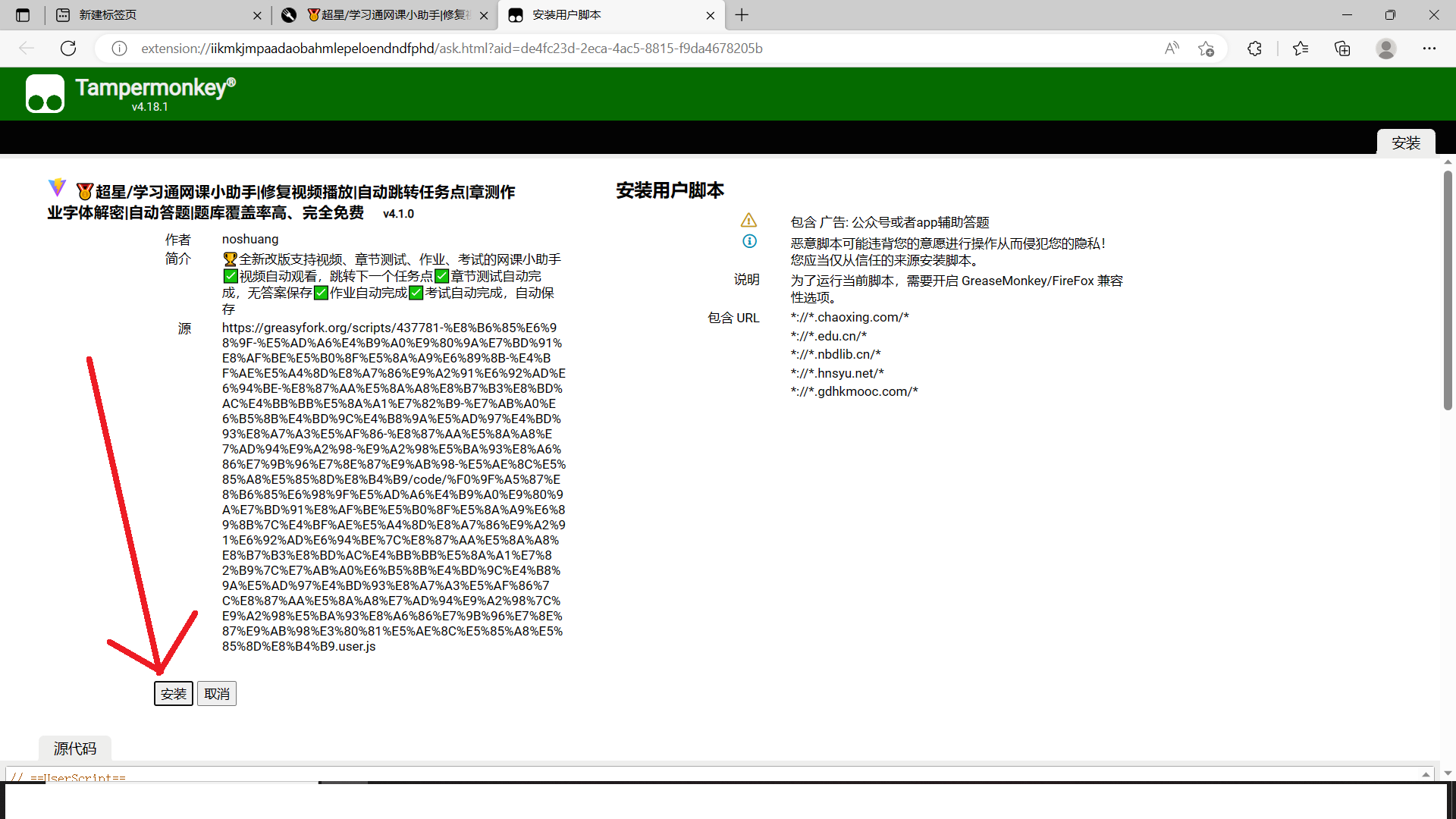
Task: Open the tab actions menu icon
Action: (23, 15)
